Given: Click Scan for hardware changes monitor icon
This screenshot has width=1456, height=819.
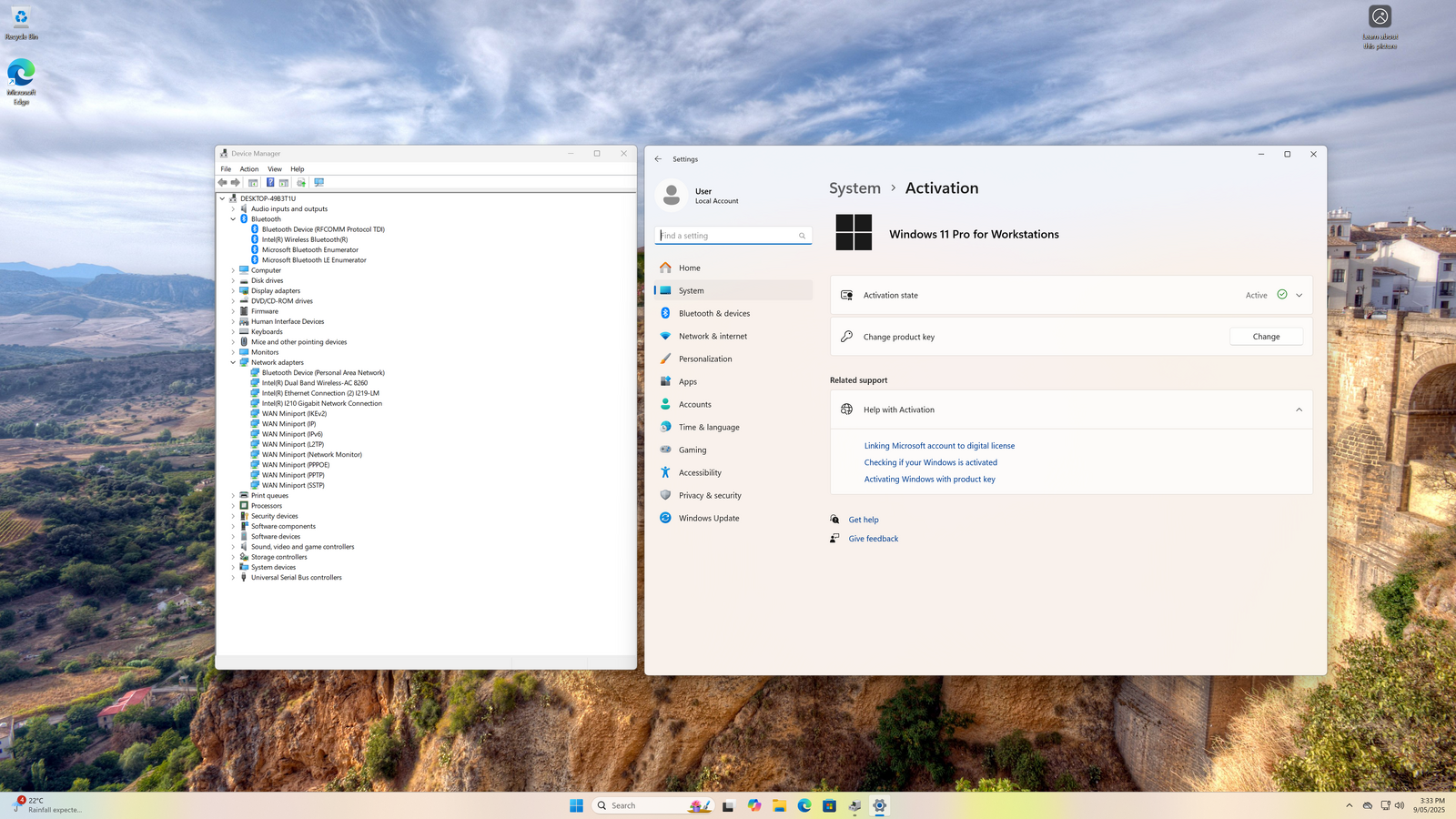Looking at the screenshot, I should (318, 182).
